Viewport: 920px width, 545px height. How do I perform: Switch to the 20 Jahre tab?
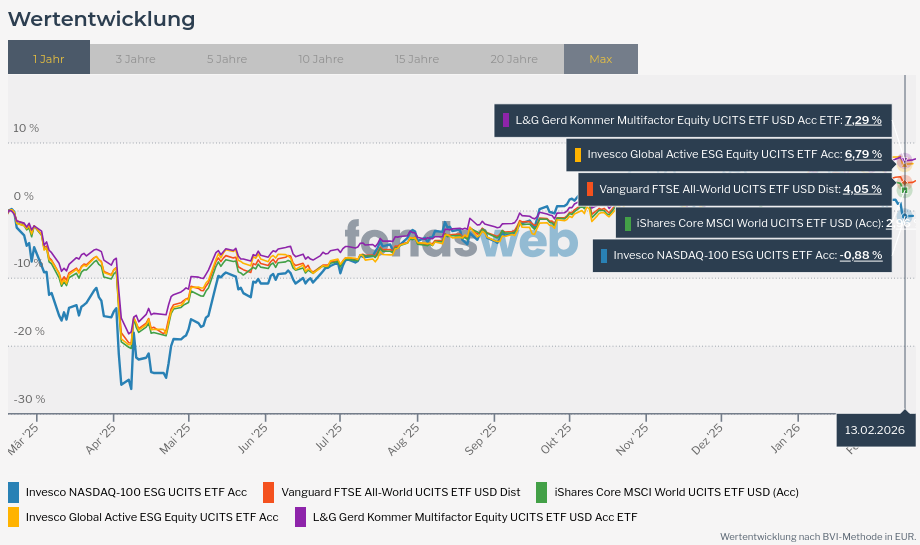pos(514,59)
